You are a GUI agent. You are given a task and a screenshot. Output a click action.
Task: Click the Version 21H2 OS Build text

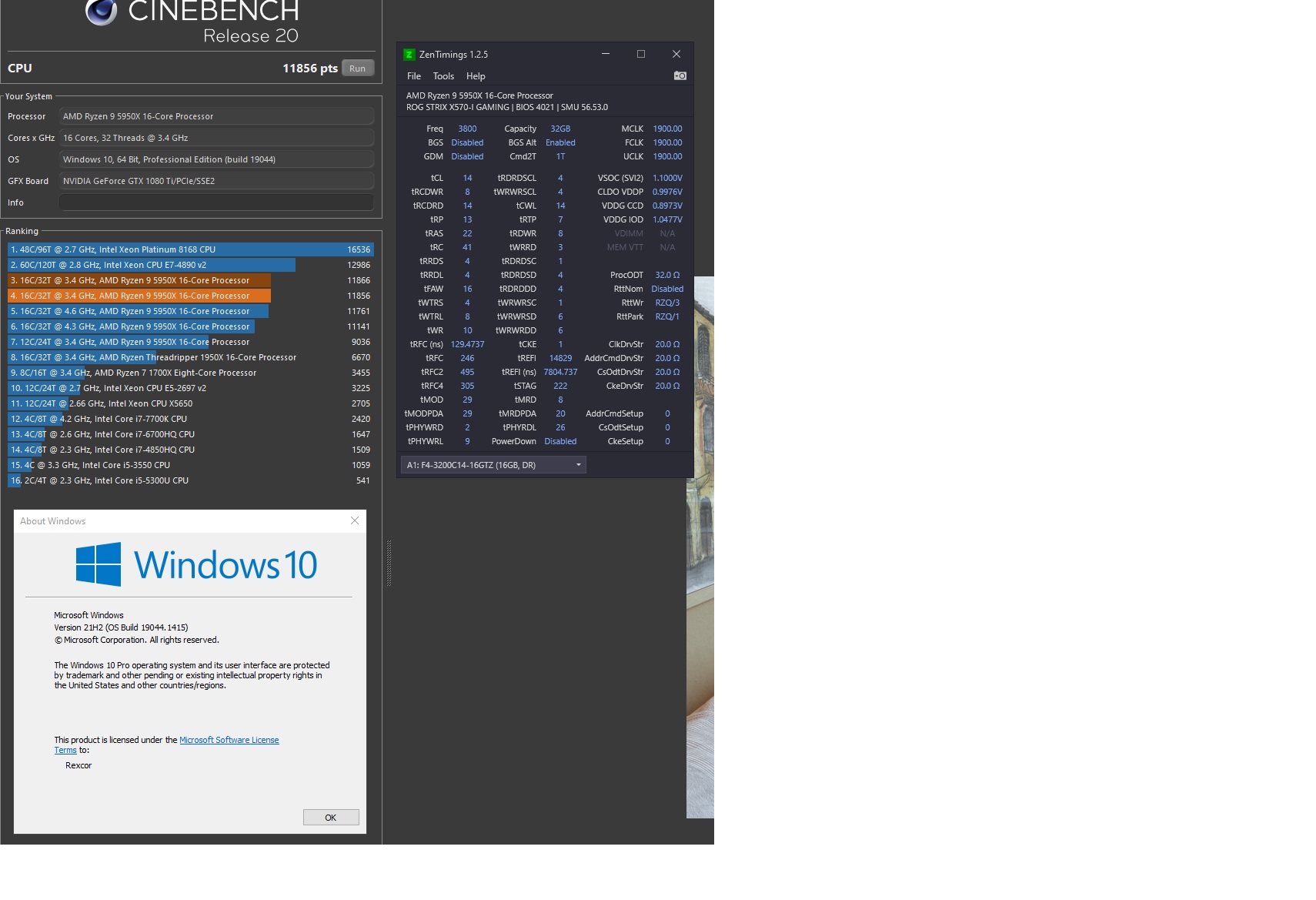pyautogui.click(x=121, y=627)
